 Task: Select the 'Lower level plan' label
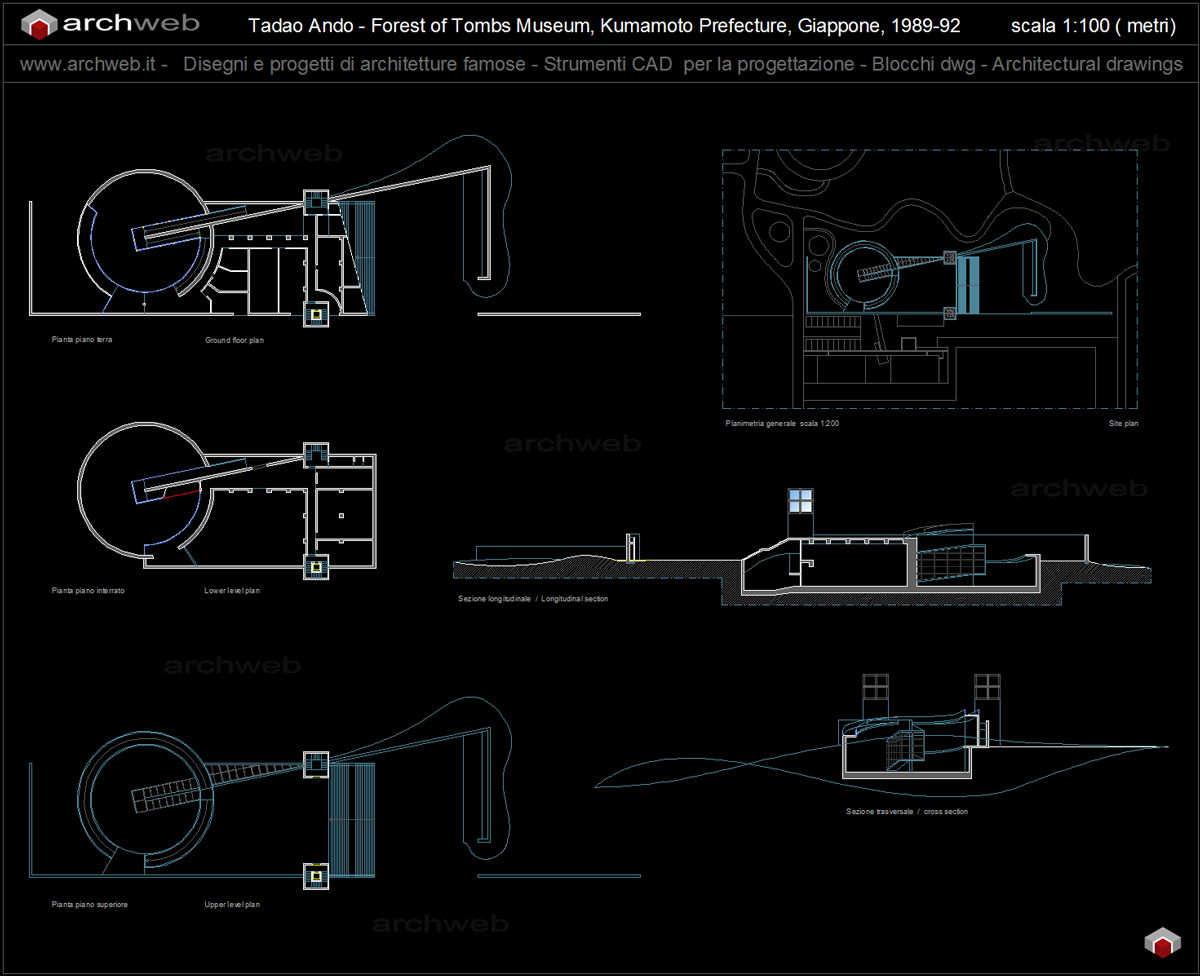pos(232,591)
